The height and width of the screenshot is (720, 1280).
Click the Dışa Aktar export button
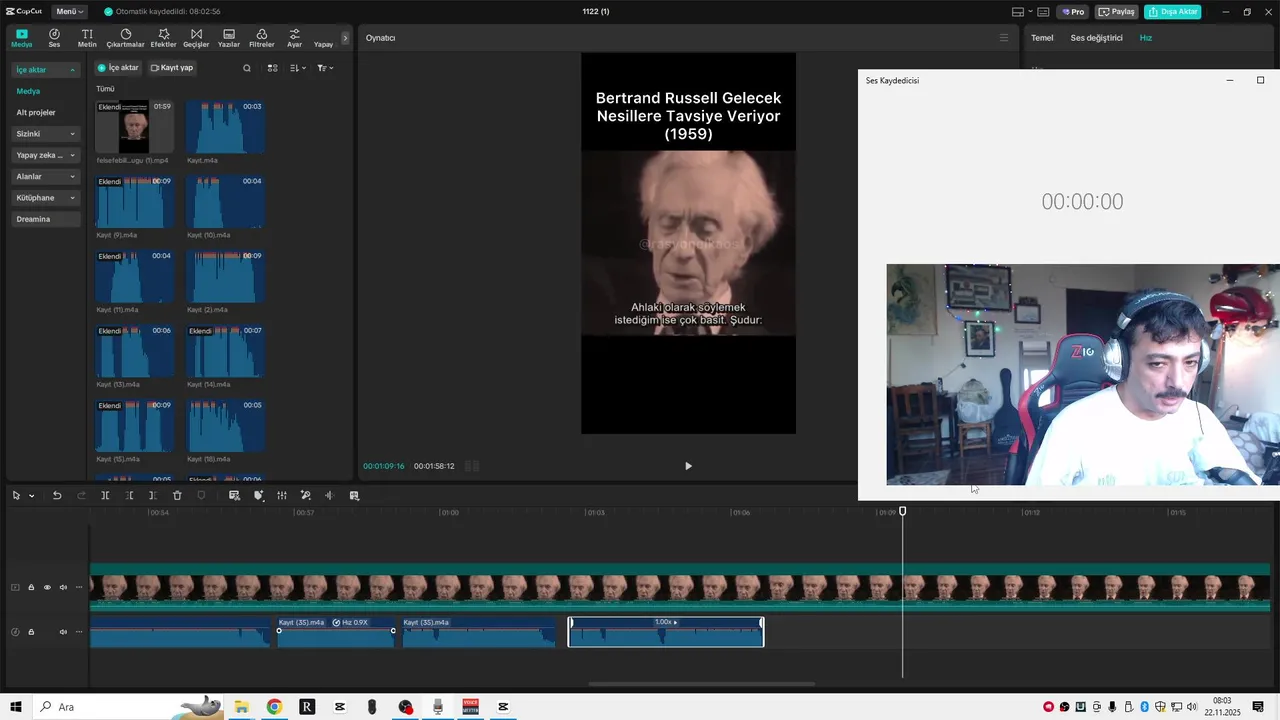click(x=1173, y=12)
